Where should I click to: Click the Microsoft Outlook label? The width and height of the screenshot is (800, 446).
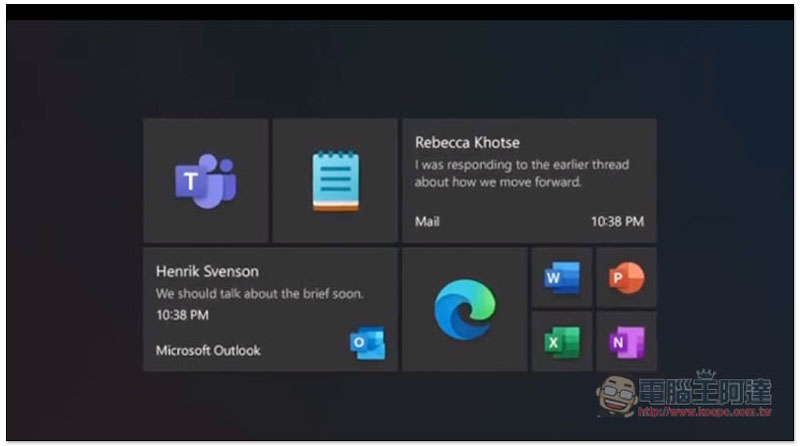(x=208, y=351)
